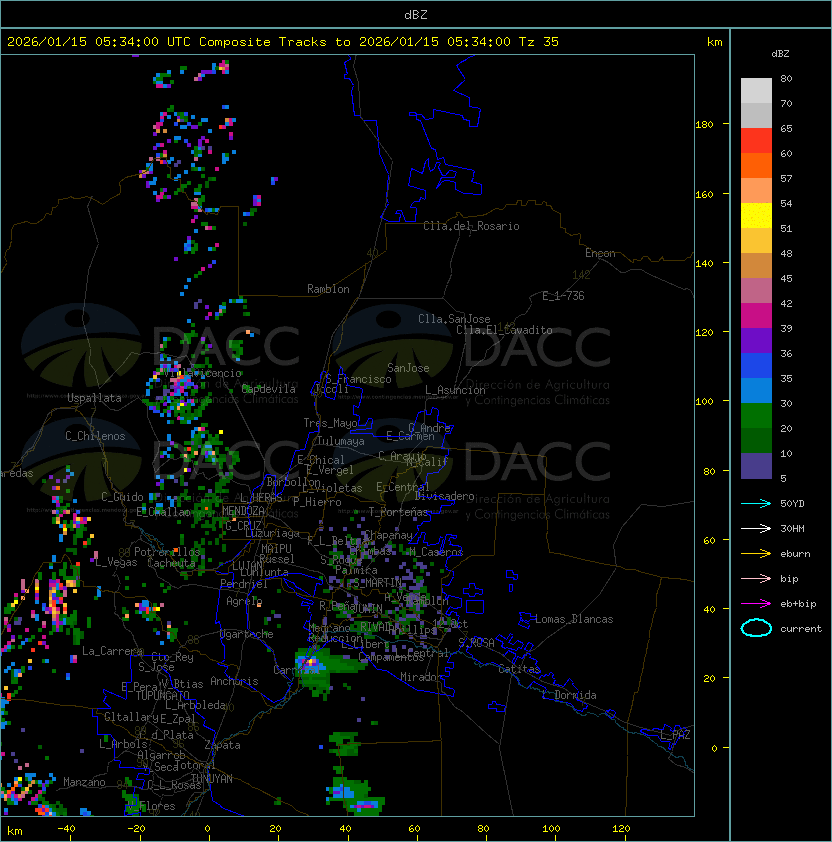This screenshot has height=842, width=832.
Task: Click the Capdevila place label
Action: point(269,389)
